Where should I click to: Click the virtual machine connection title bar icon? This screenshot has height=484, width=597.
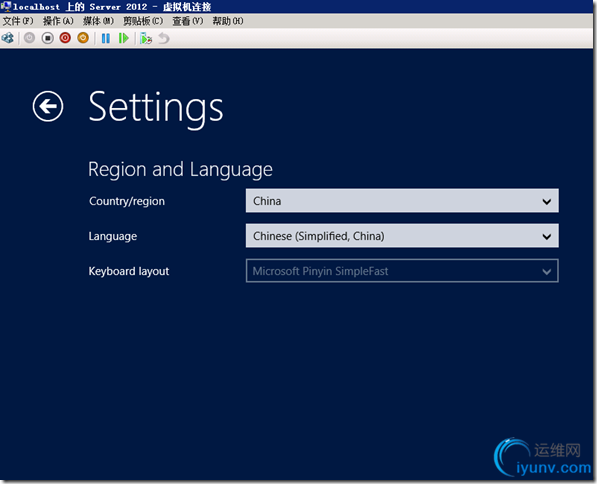(6, 6)
